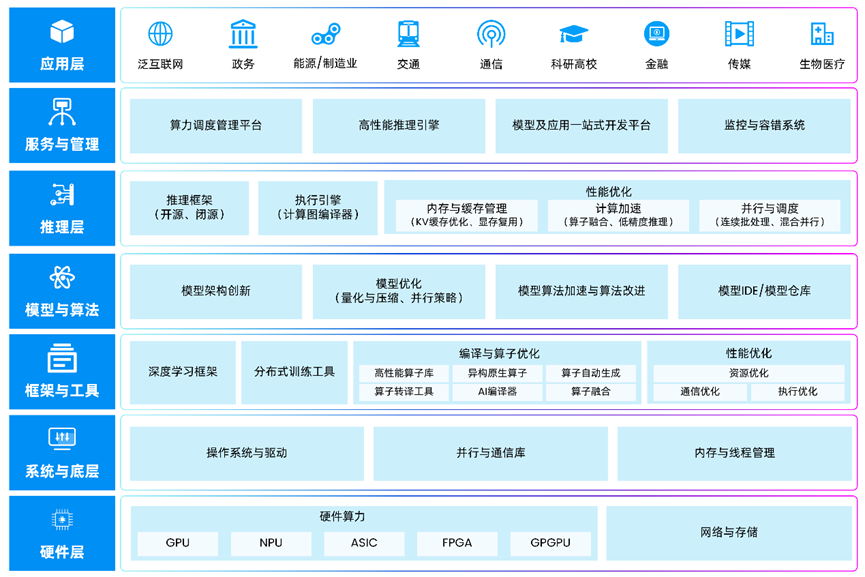Image resolution: width=865 pixels, height=577 pixels.
Task: Select the 推理层 layer label
Action: point(62,227)
